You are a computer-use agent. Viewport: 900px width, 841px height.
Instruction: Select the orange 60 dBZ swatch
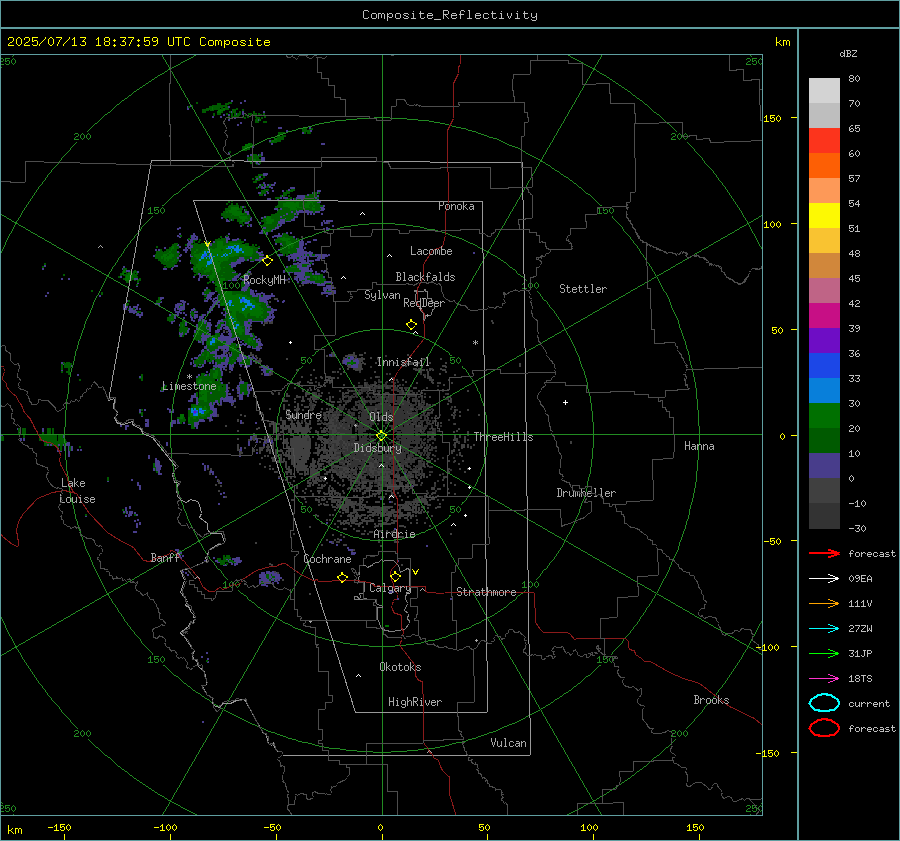pyautogui.click(x=824, y=165)
